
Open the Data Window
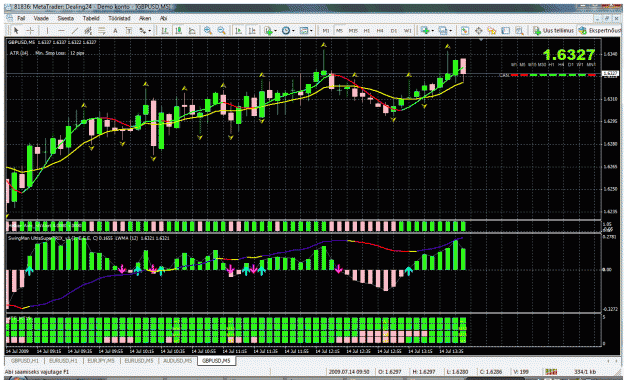coord(478,31)
